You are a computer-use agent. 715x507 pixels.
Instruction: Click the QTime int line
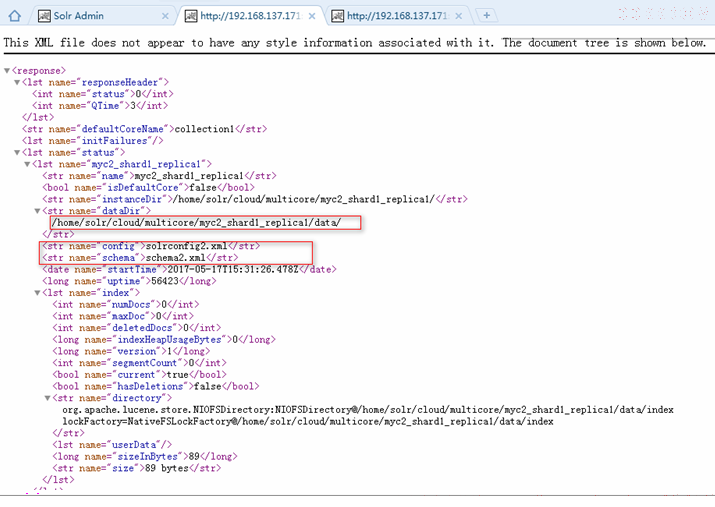tap(100, 106)
